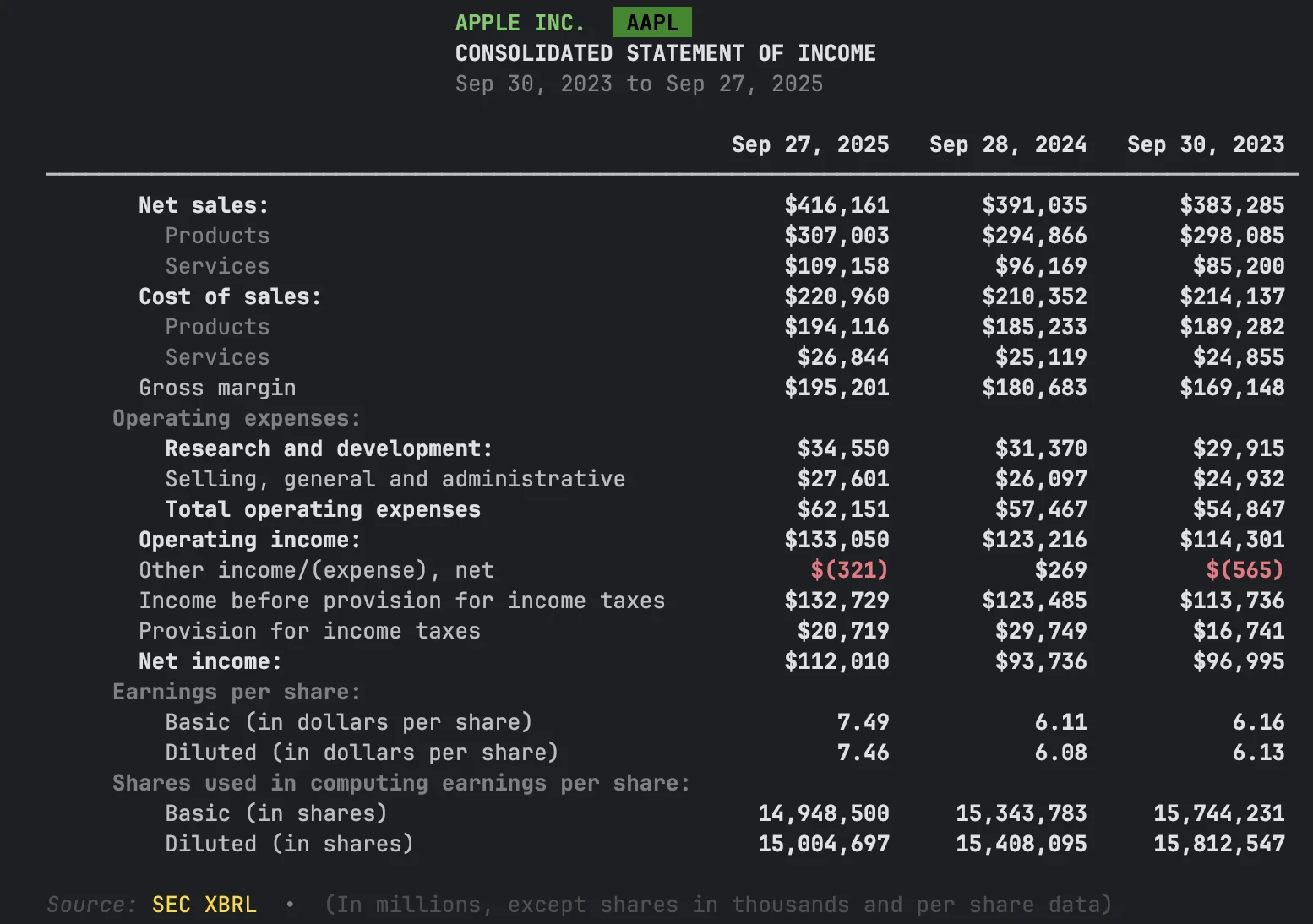Select the Research and development: label
Image resolution: width=1313 pixels, height=924 pixels.
(x=329, y=448)
